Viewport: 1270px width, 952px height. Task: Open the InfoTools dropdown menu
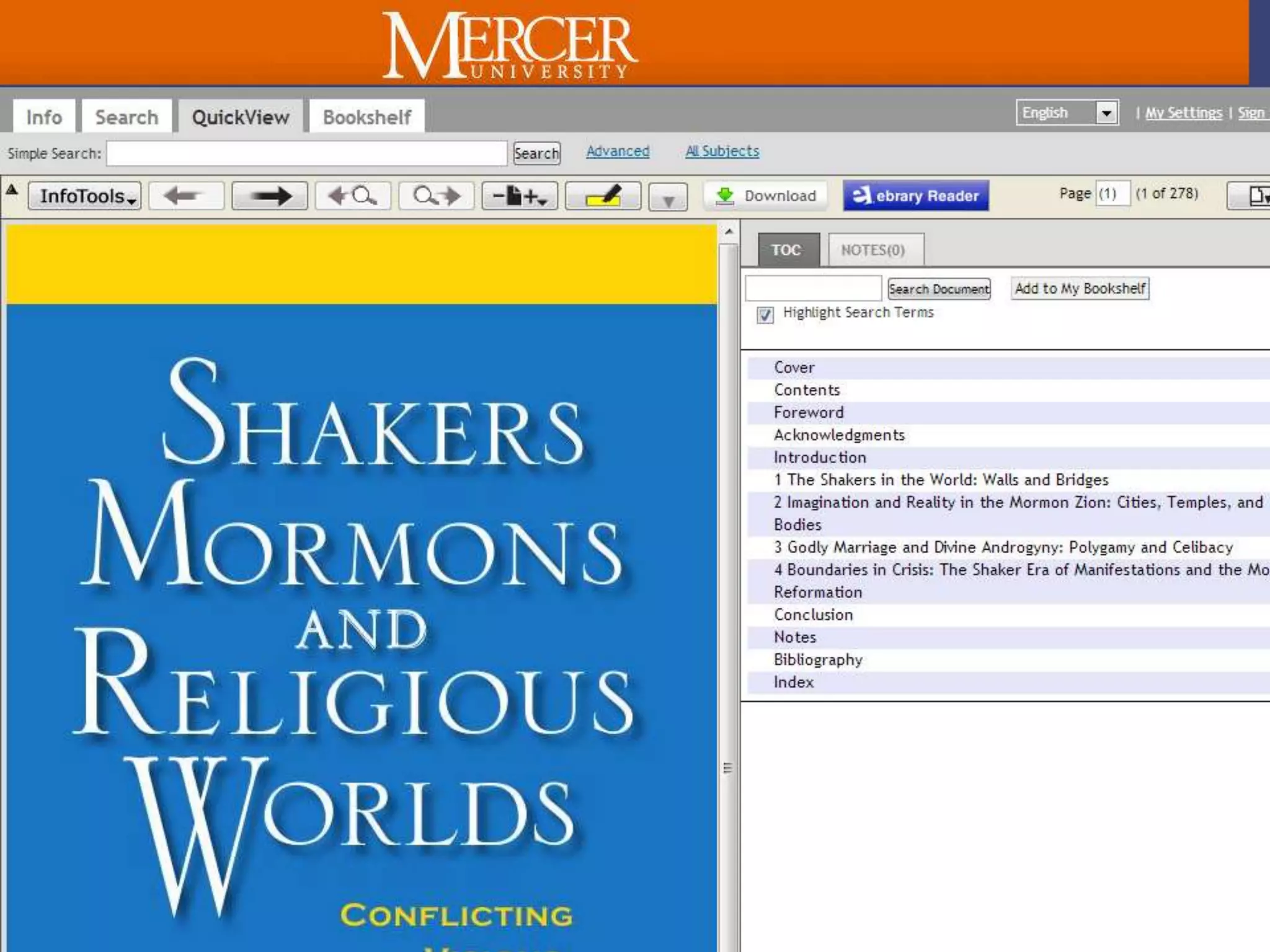[85, 196]
